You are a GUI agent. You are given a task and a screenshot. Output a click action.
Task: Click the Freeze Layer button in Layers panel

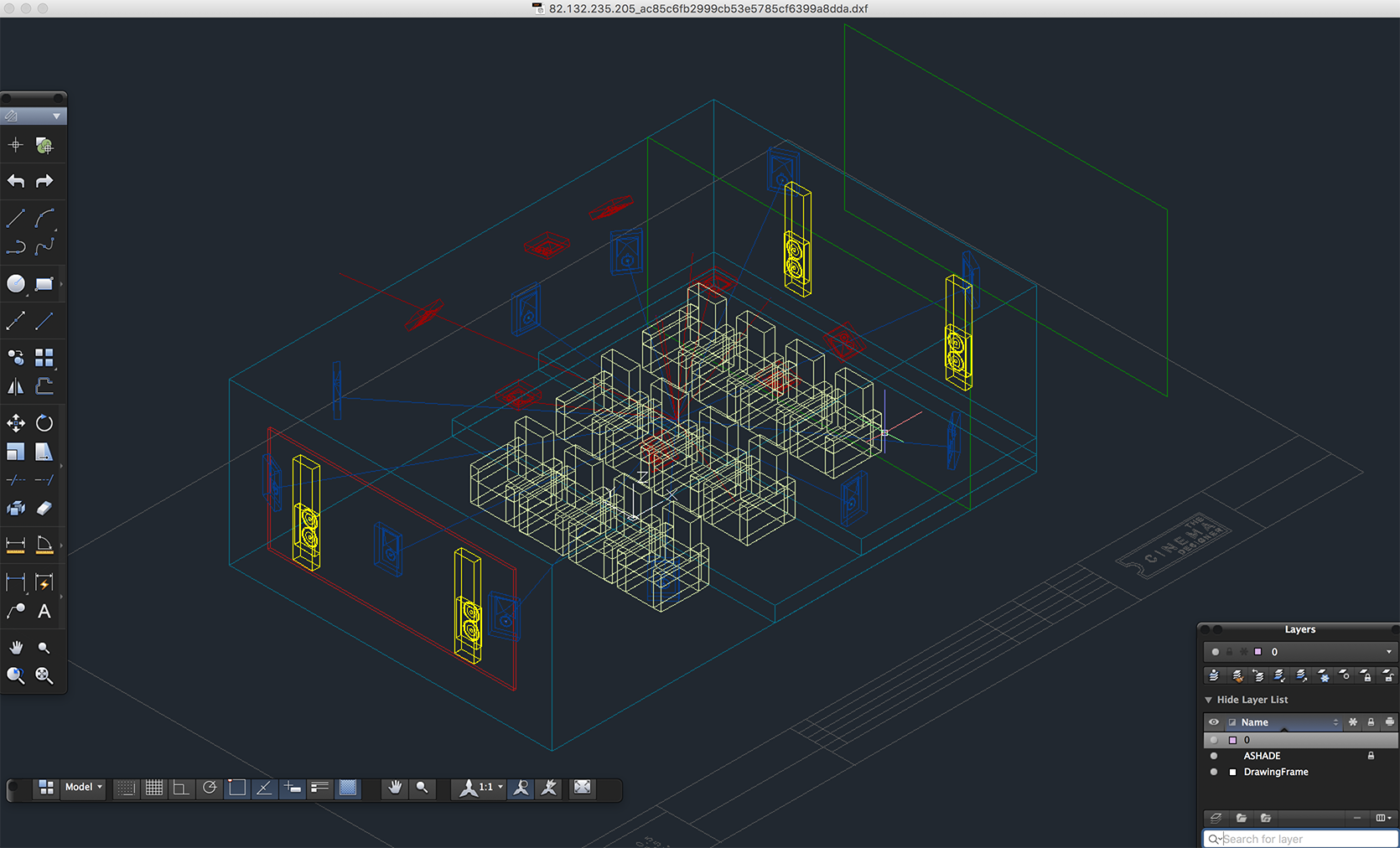click(1324, 675)
